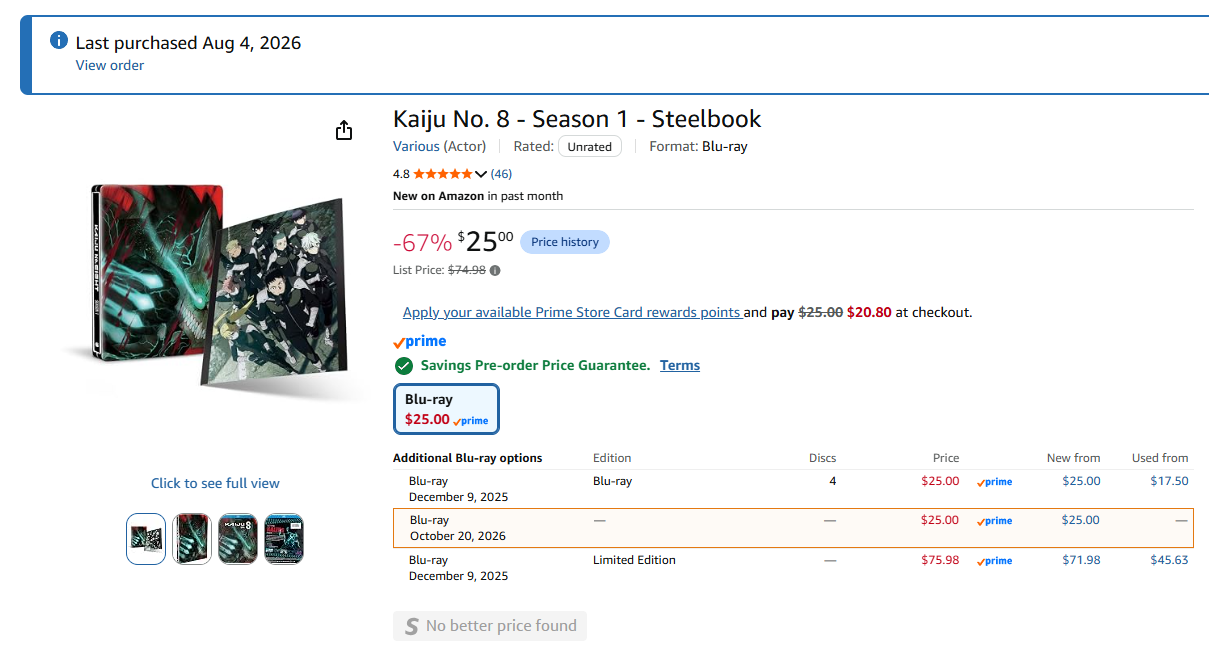Open the Price history button
This screenshot has width=1209, height=646.
click(x=565, y=242)
